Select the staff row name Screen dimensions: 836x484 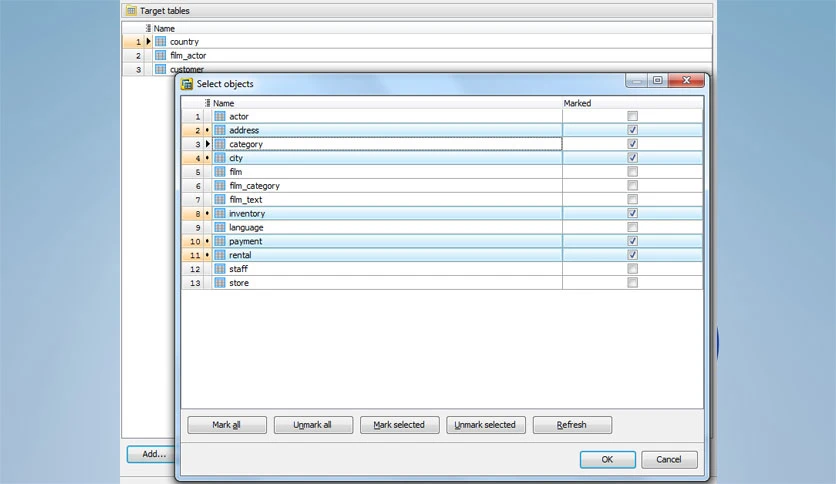click(238, 269)
